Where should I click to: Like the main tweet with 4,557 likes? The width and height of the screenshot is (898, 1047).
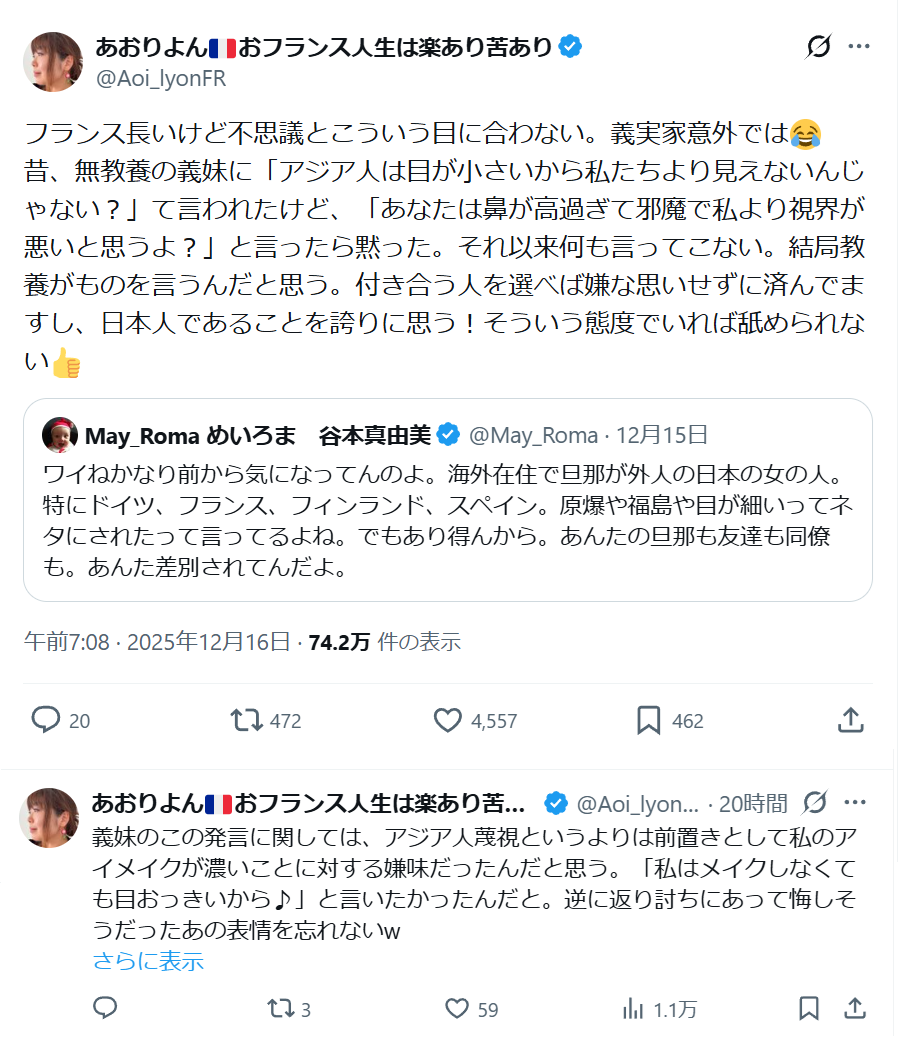point(447,720)
